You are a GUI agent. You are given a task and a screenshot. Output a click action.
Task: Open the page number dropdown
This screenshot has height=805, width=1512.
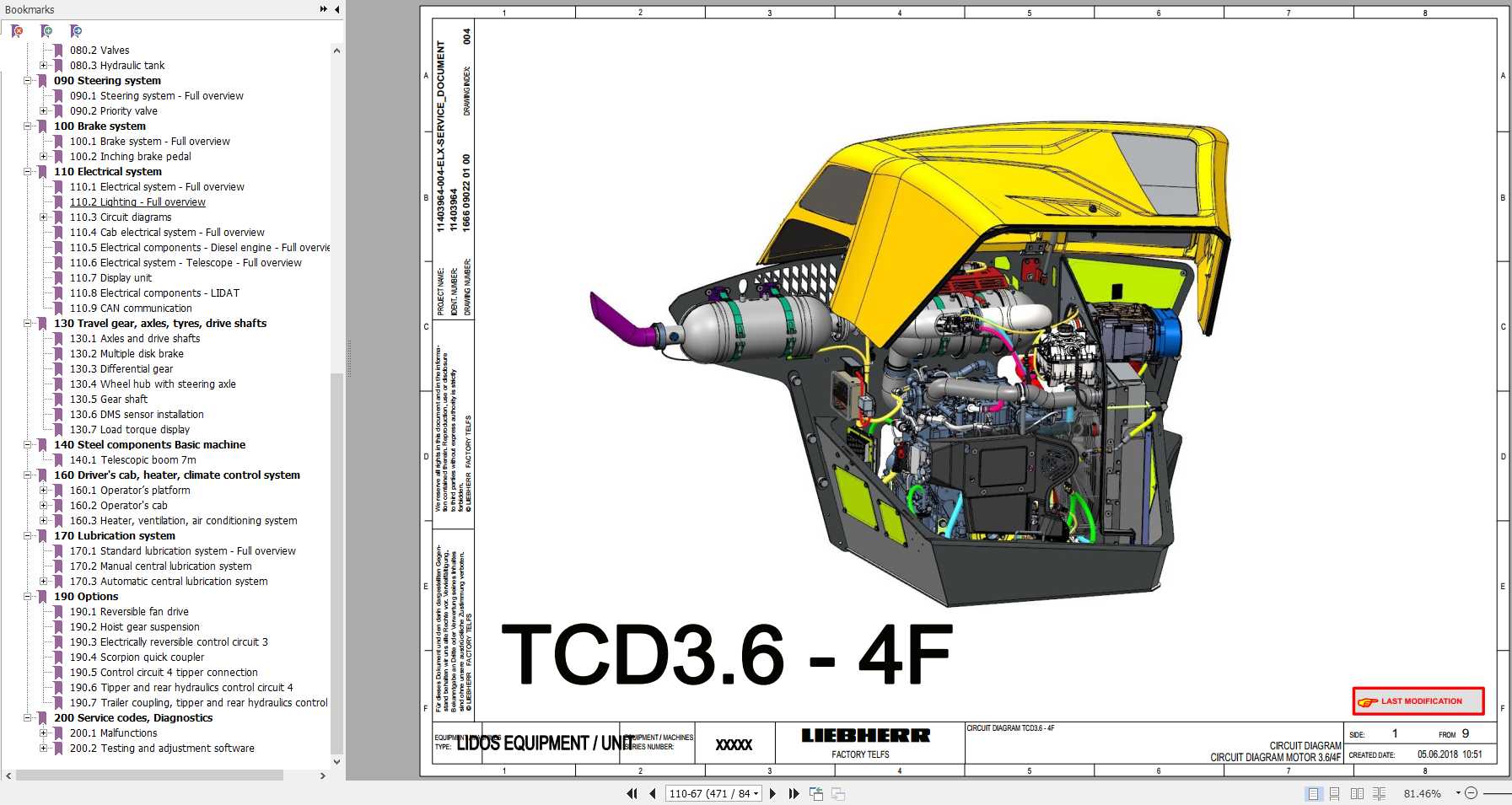tap(756, 793)
